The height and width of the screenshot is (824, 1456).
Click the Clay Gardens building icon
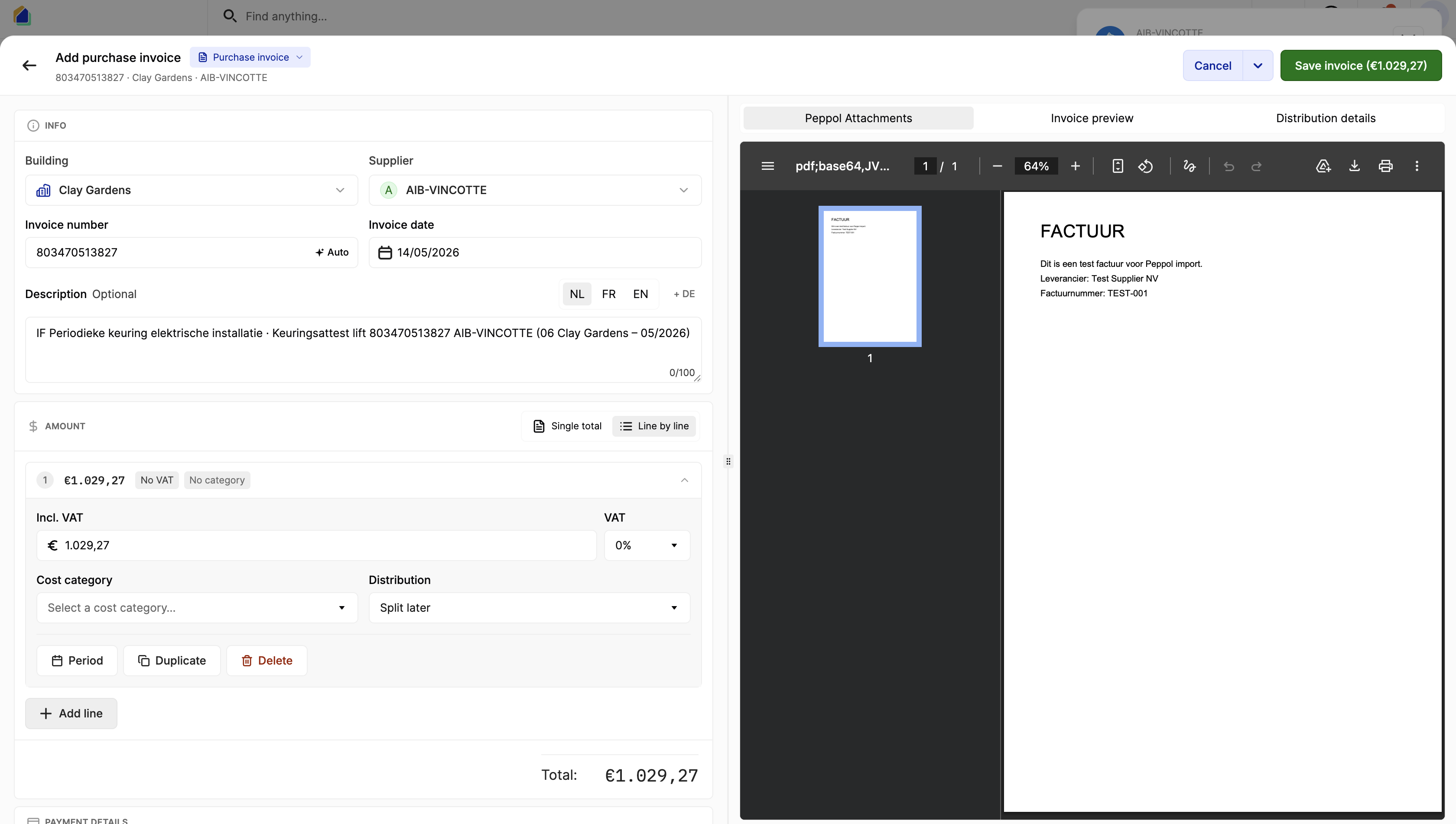click(x=43, y=190)
